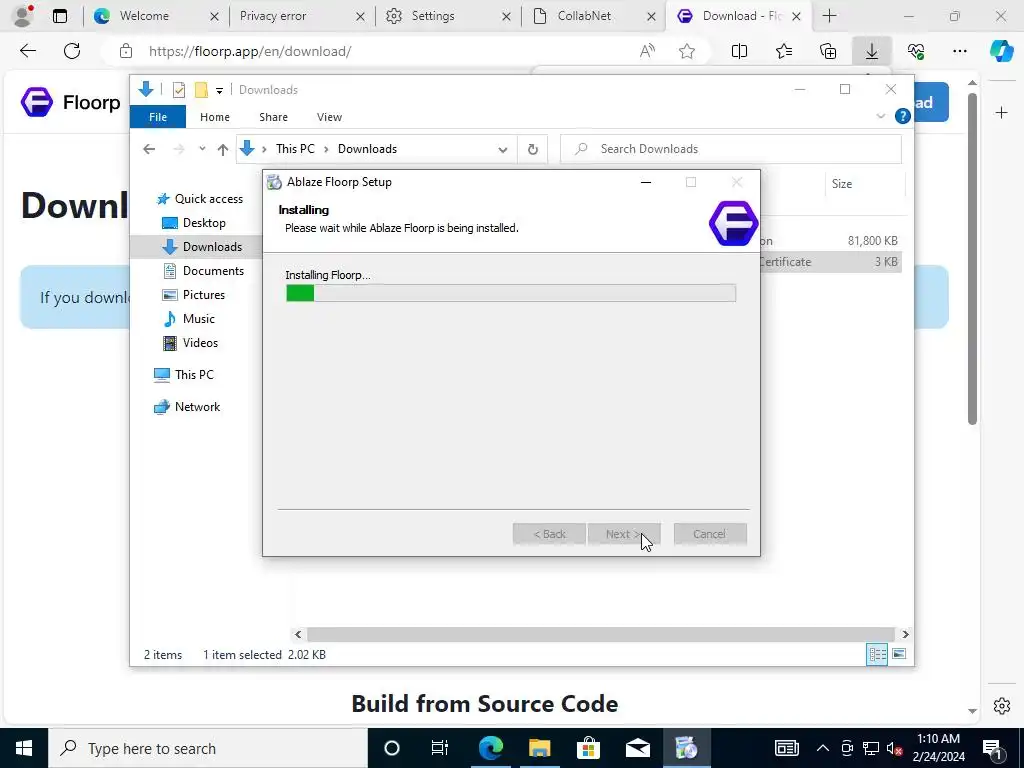Select Quick access in navigation pane
This screenshot has height=768, width=1024.
pos(199,199)
